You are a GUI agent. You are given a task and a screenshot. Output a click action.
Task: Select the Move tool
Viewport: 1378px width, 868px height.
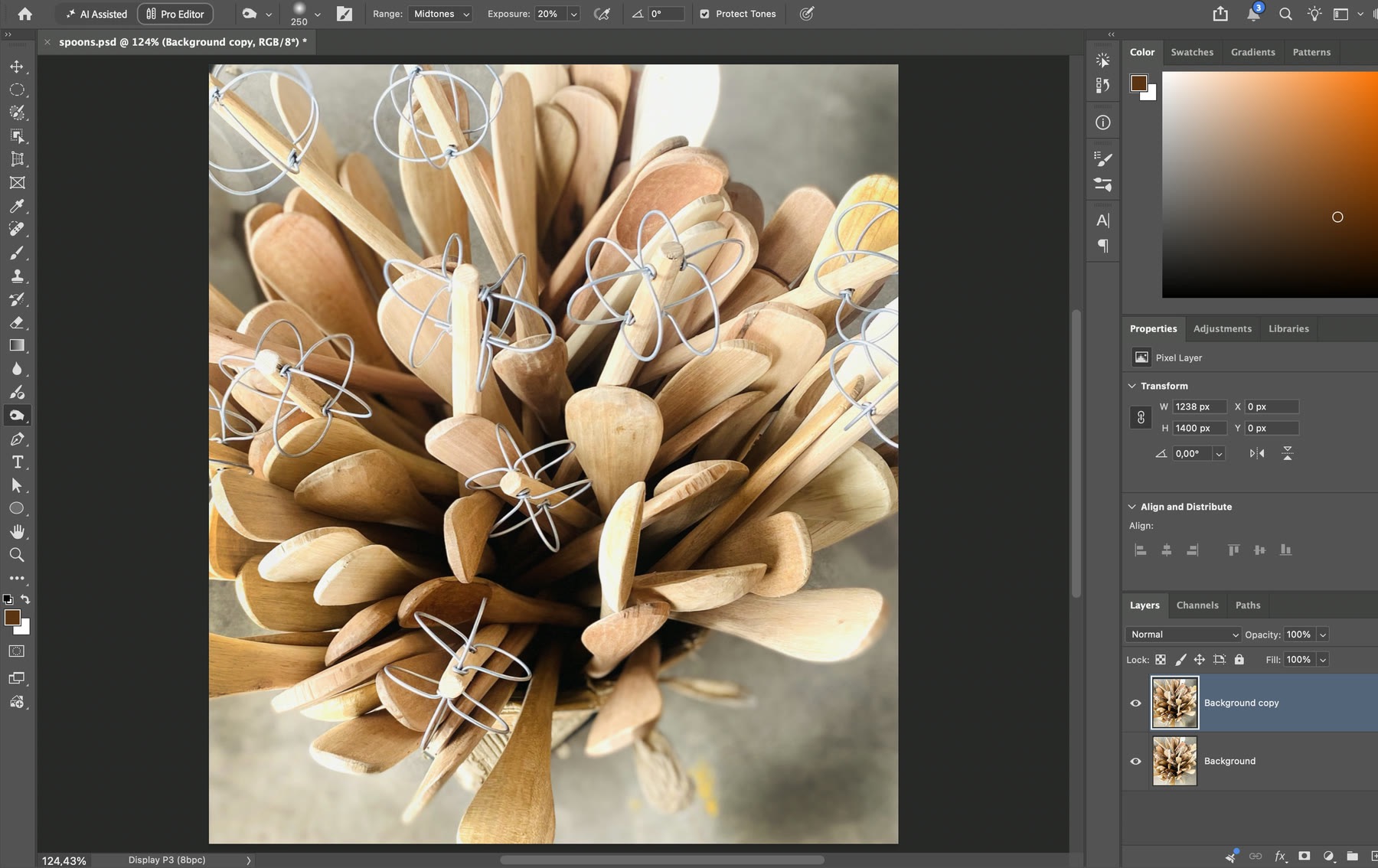[x=17, y=67]
